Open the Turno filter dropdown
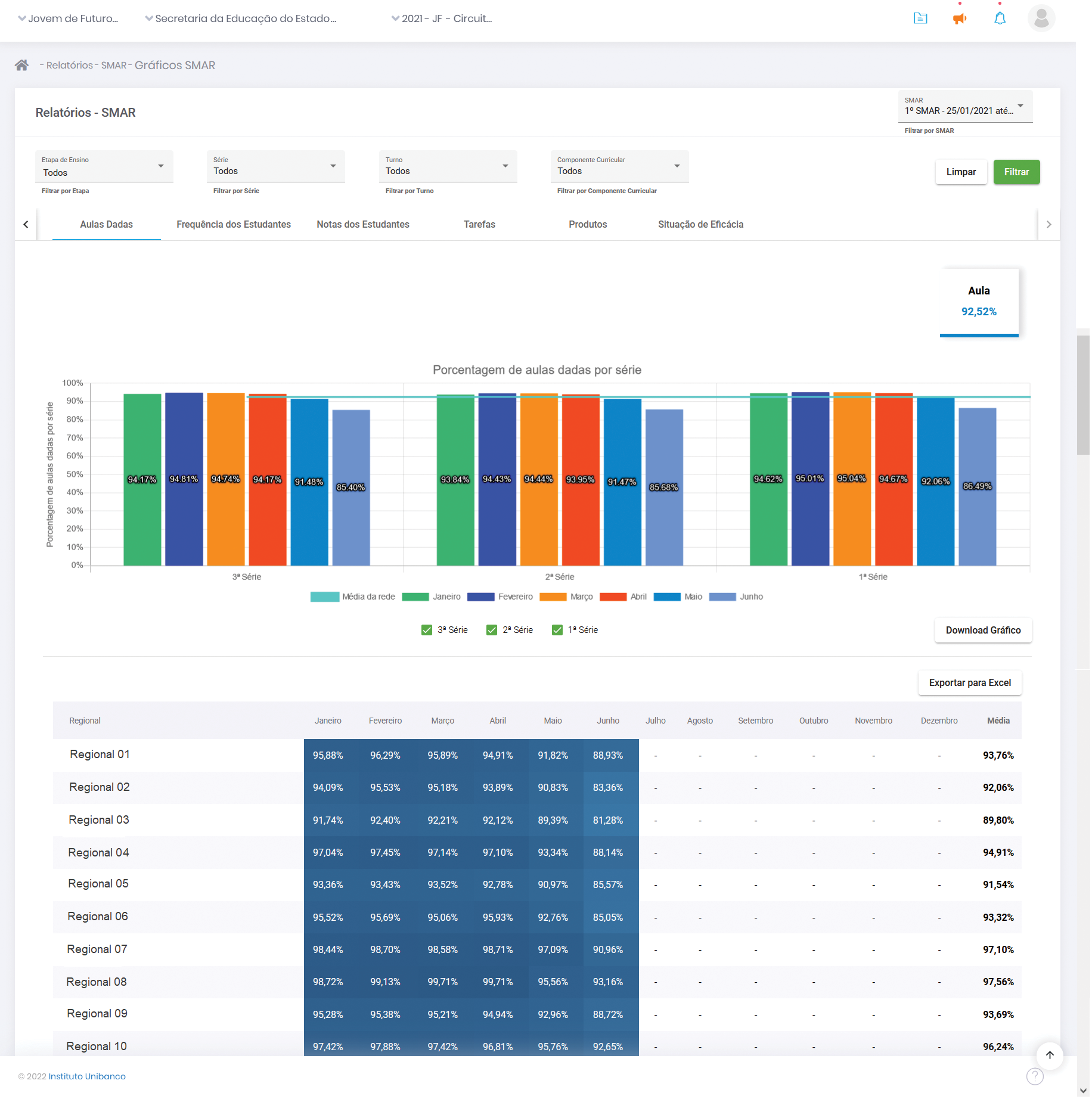Screen dimensions: 1092x1102 click(448, 167)
